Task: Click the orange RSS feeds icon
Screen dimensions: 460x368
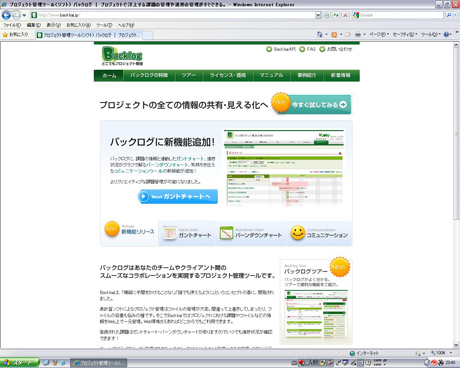Action: point(334,34)
